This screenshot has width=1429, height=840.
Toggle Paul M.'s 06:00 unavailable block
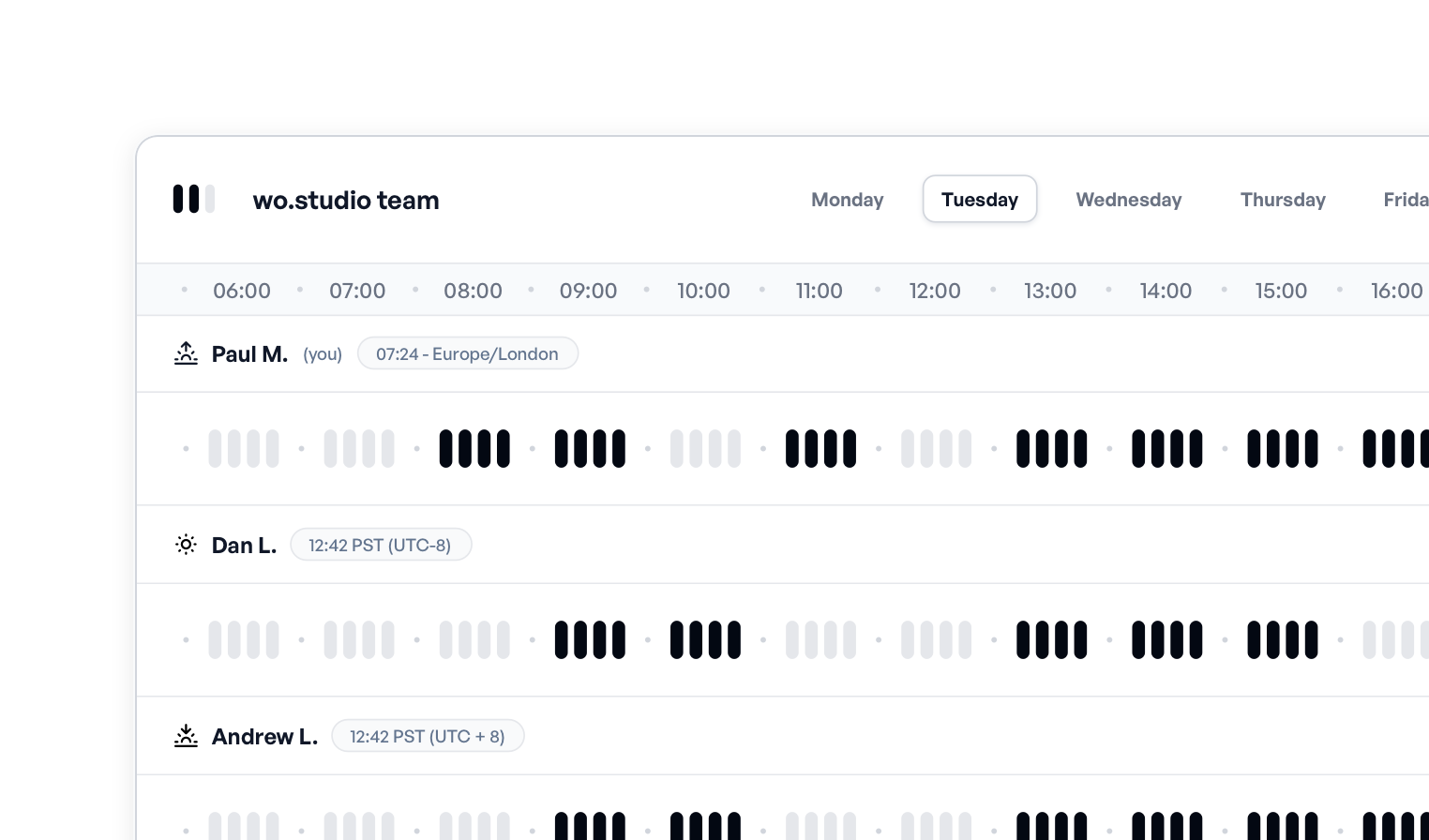[243, 448]
